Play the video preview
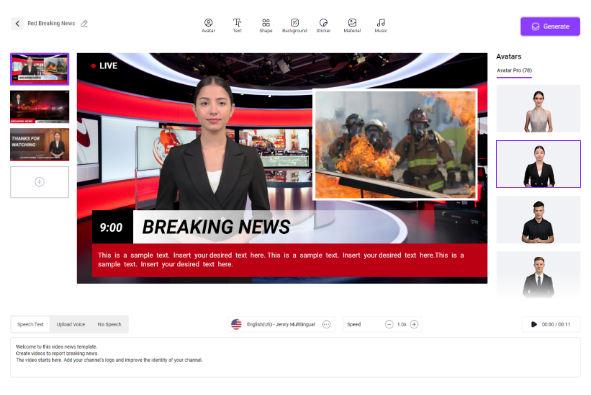 click(x=534, y=324)
